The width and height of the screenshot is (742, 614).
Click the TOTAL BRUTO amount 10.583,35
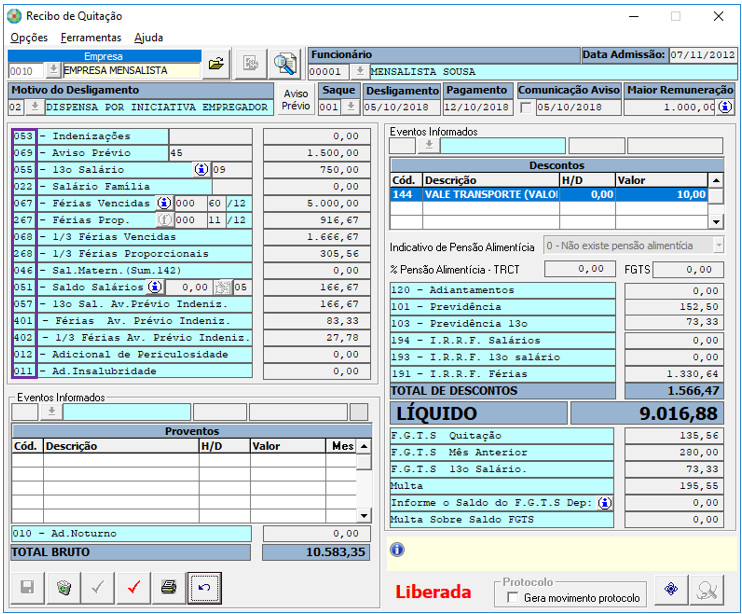(316, 552)
